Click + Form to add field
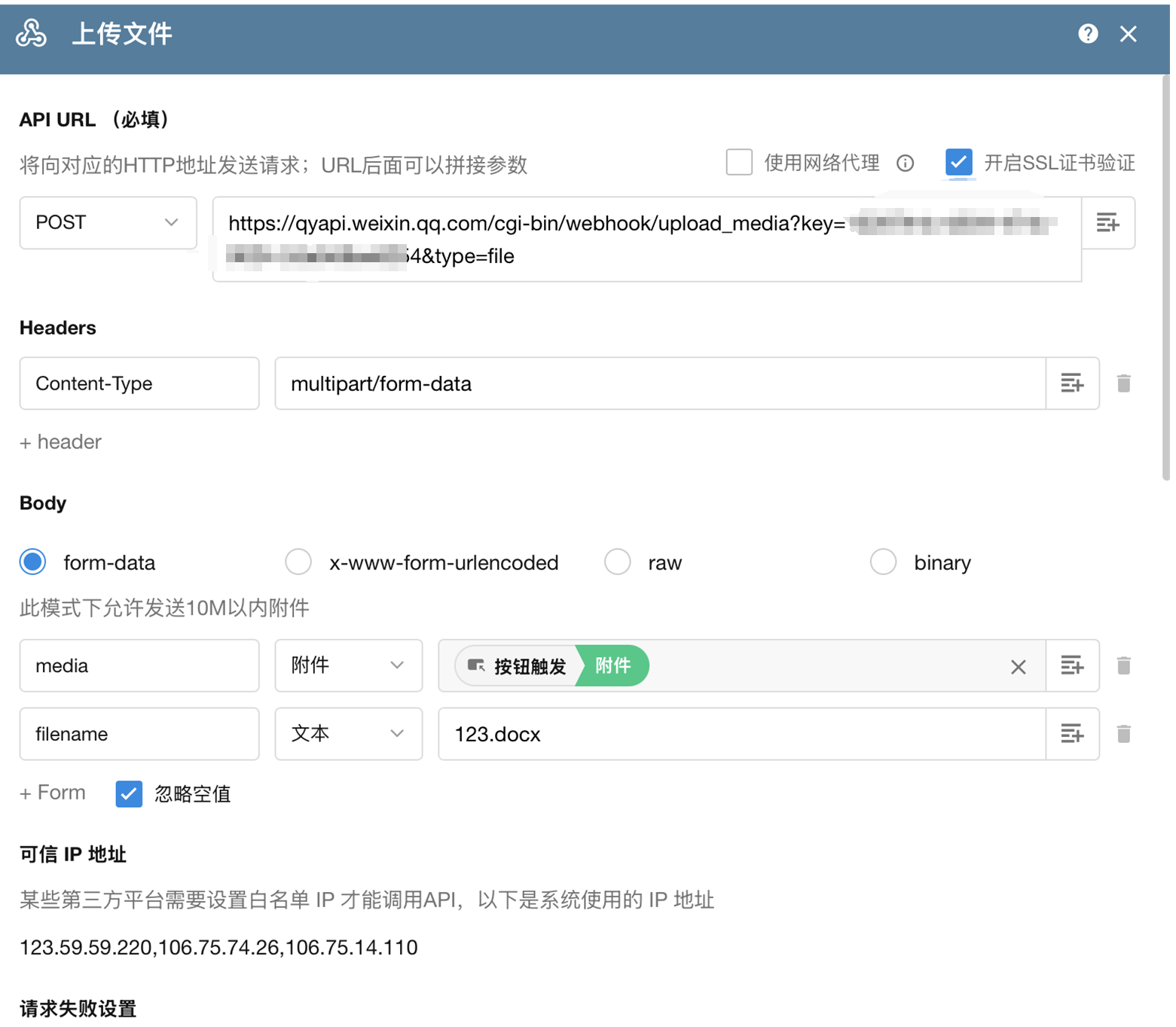Screen dimensions: 1176x1027 [53, 793]
